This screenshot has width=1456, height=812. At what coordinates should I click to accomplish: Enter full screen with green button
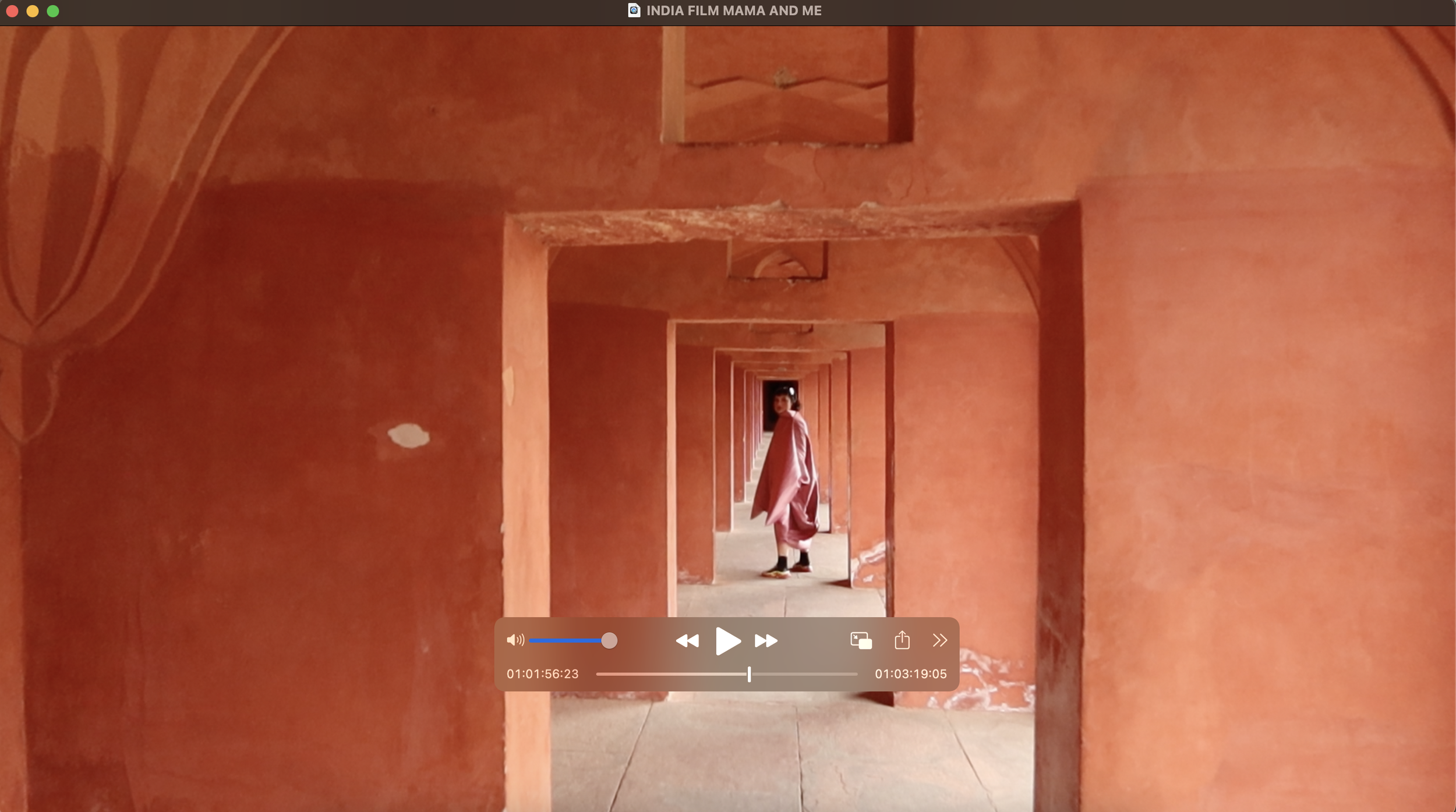pyautogui.click(x=53, y=11)
